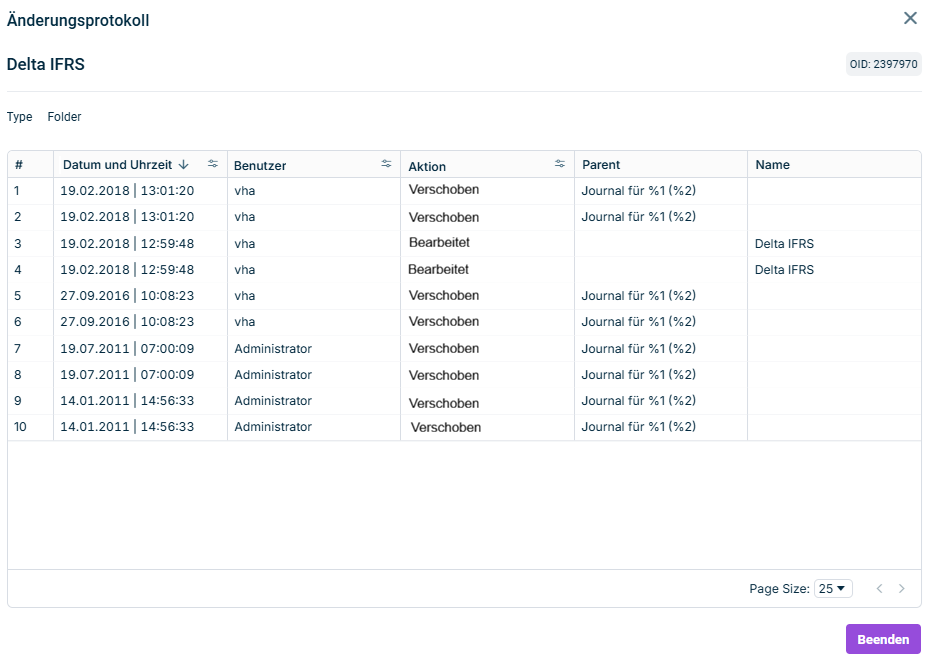Click the 12:59:48 timestamp in row 4
Viewport: 939px width, 669px height.
point(167,270)
